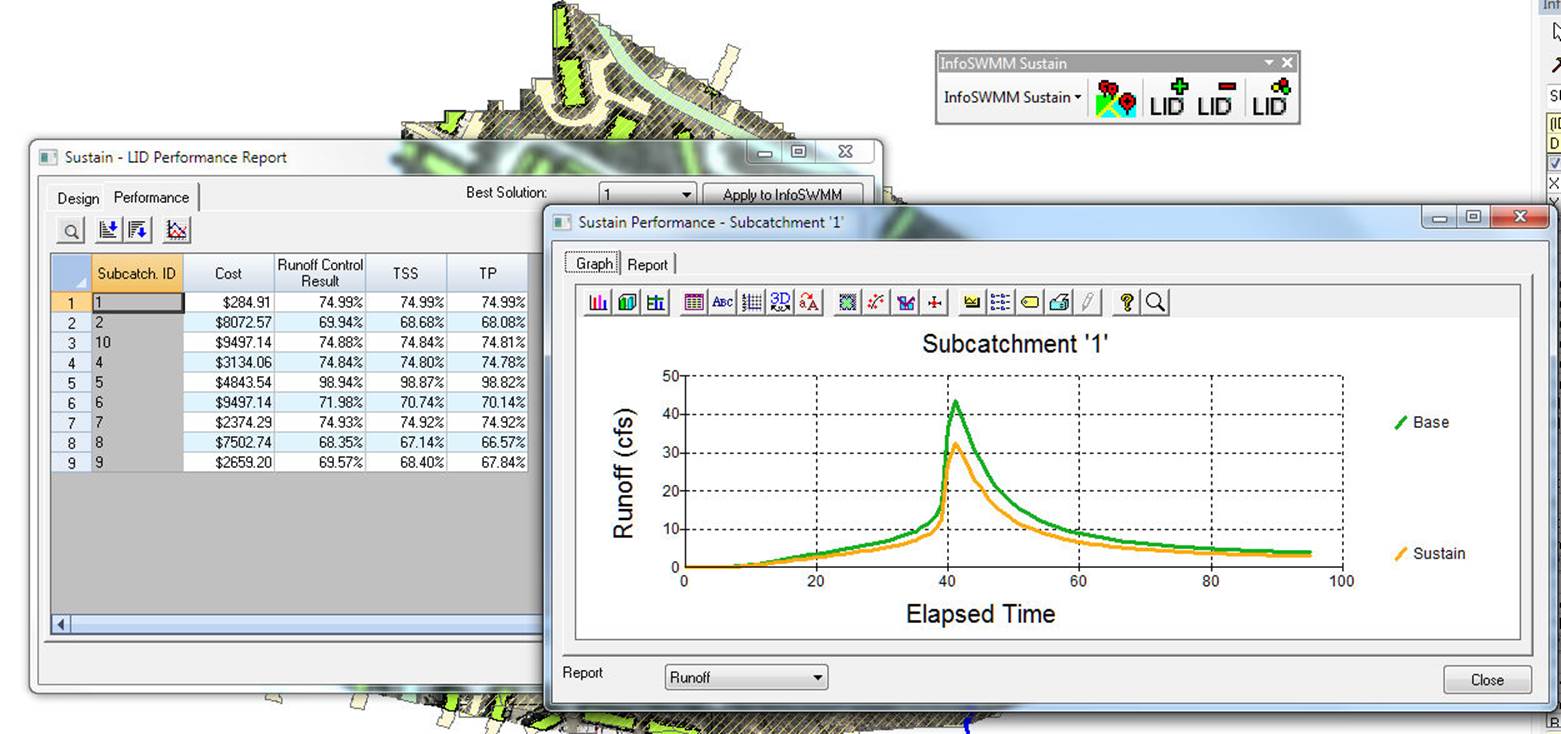The height and width of the screenshot is (734, 1561).
Task: Select Subcatch. ID cell '1'
Action: pyautogui.click(x=137, y=302)
